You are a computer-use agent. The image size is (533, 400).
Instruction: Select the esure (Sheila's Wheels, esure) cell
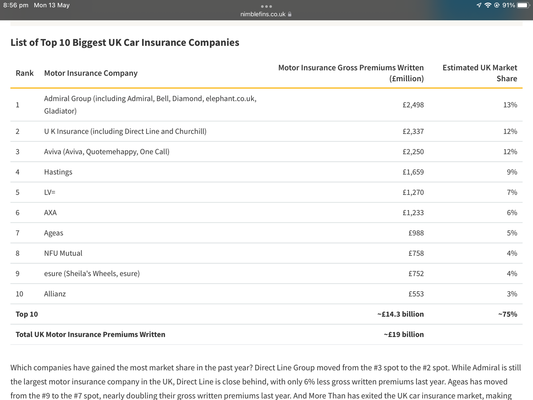click(92, 274)
